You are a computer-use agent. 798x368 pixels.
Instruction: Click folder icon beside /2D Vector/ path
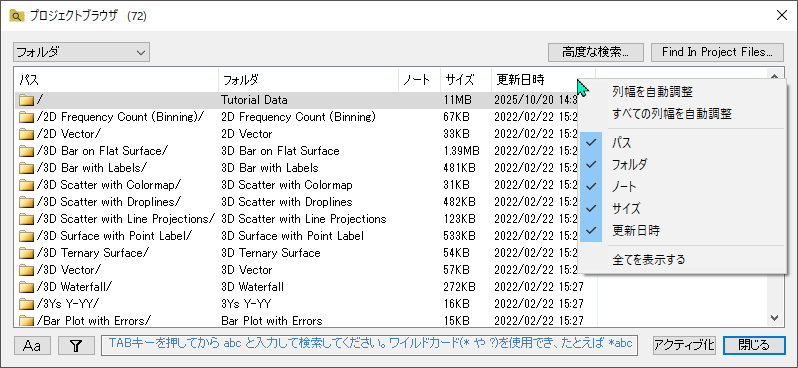pos(26,134)
